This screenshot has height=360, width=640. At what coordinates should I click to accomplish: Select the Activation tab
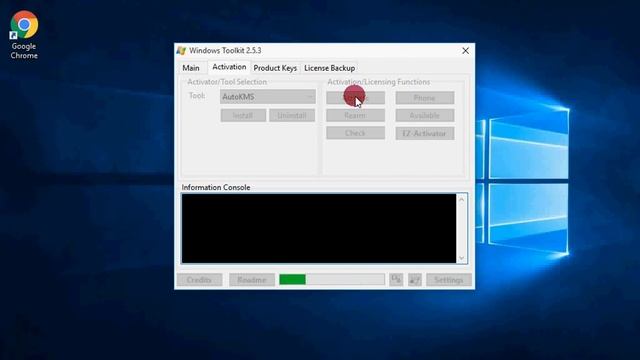[229, 67]
